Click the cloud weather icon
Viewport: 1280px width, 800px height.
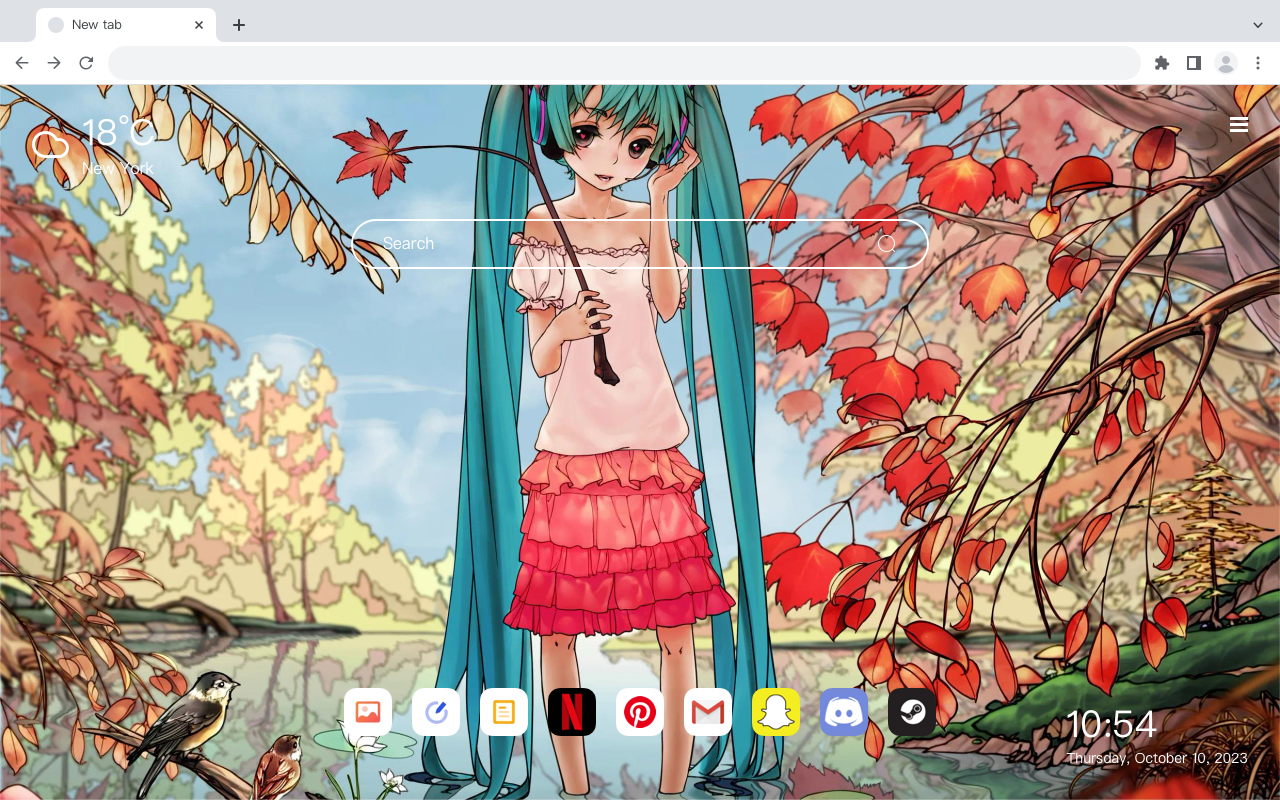coord(50,146)
